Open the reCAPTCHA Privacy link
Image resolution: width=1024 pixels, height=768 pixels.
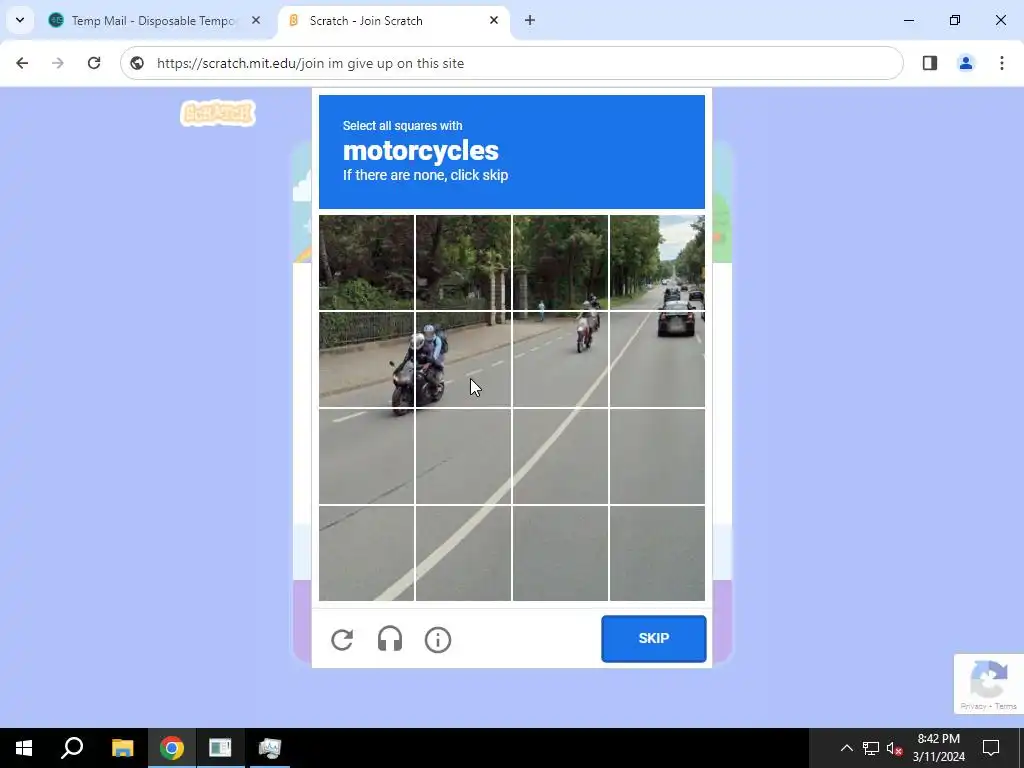(x=973, y=707)
